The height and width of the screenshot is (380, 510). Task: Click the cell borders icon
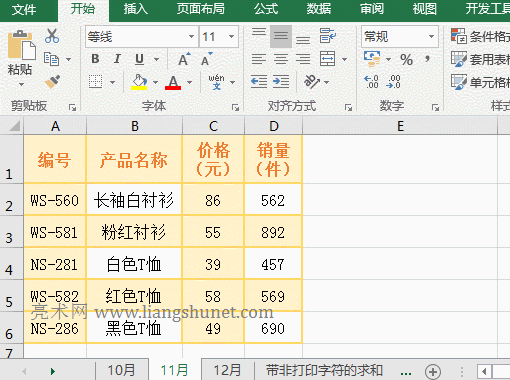click(x=95, y=82)
